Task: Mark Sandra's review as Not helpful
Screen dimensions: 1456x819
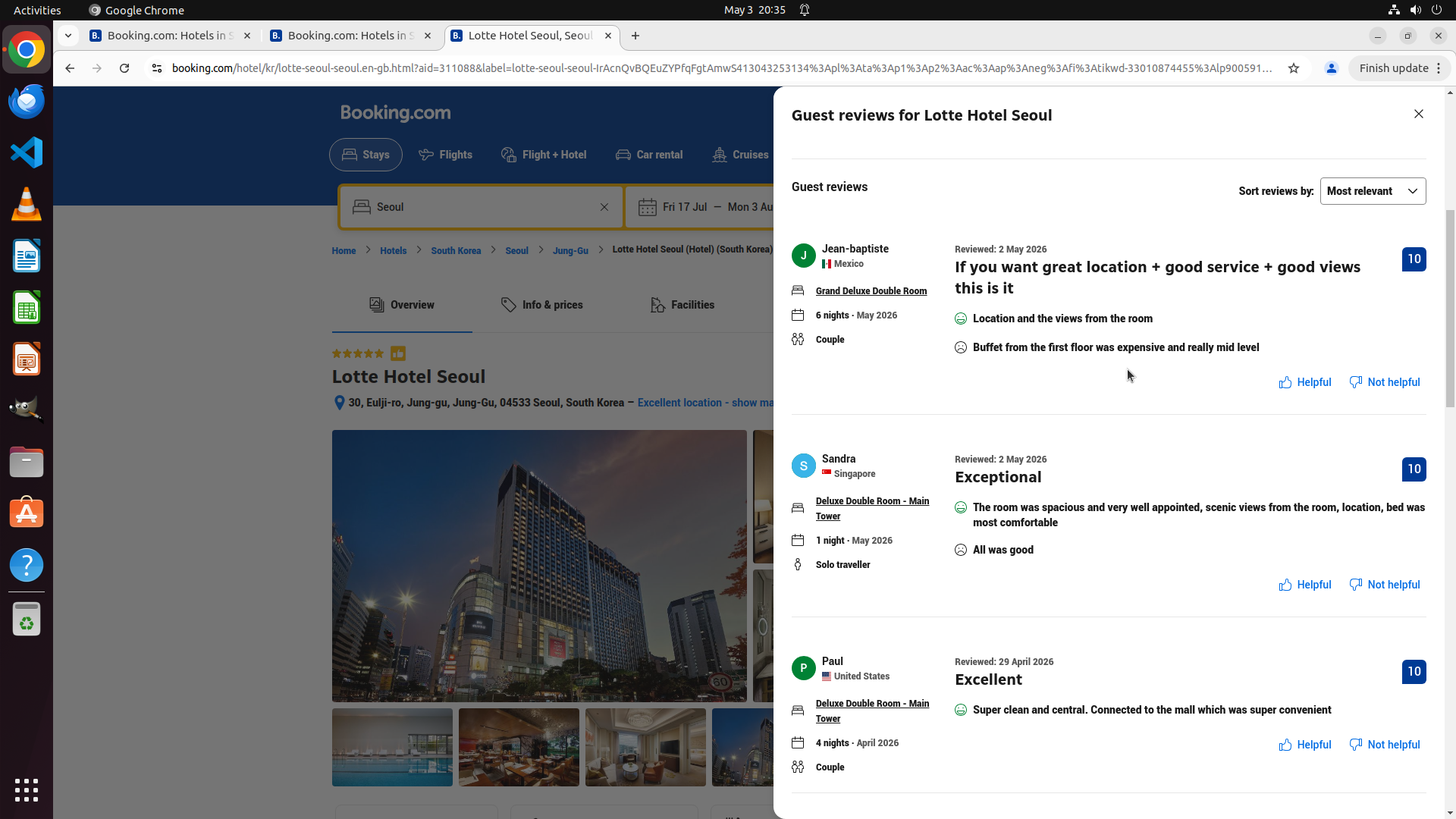Action: pos(1385,585)
